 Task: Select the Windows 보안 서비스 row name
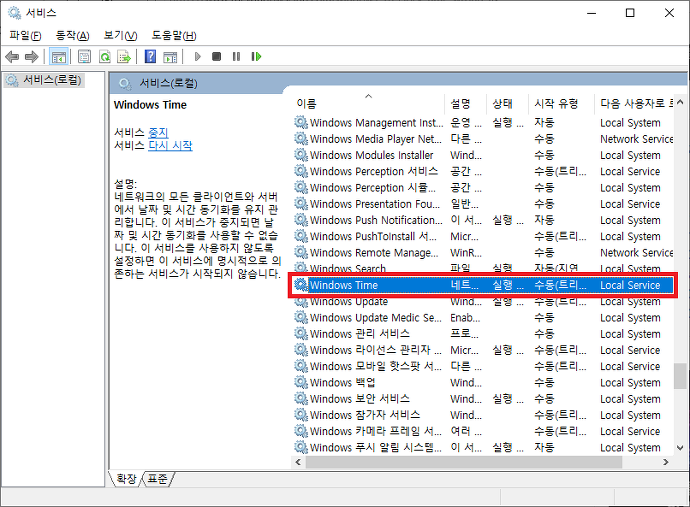pos(360,399)
